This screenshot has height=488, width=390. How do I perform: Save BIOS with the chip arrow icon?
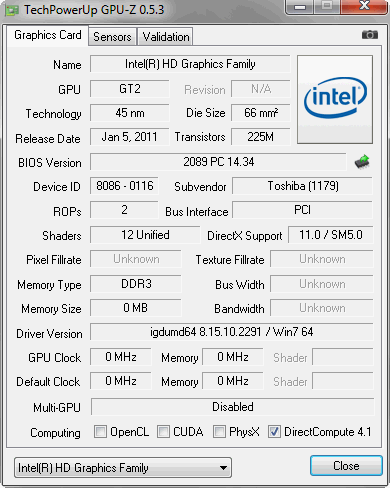(x=362, y=162)
